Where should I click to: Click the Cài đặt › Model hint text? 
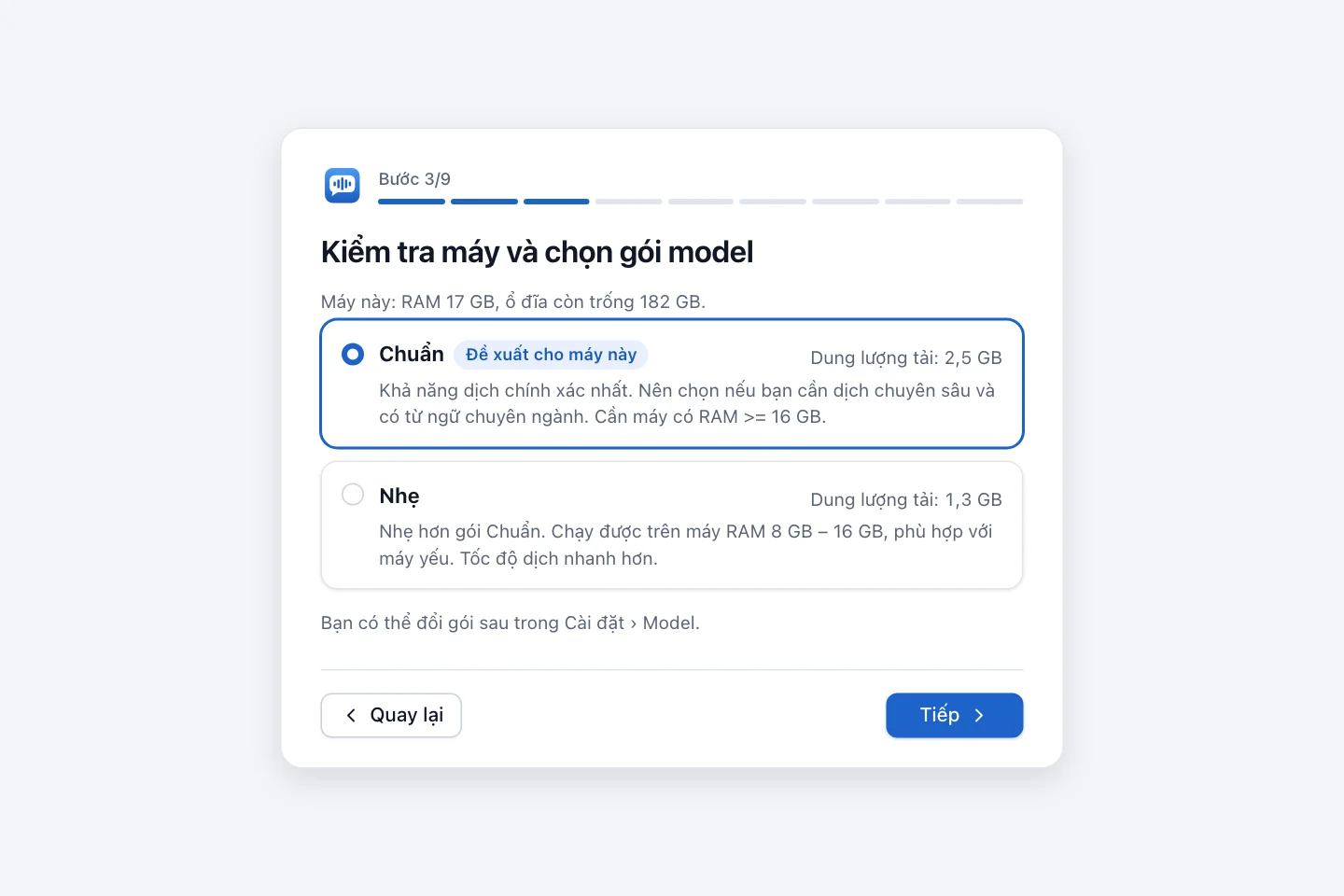511,623
